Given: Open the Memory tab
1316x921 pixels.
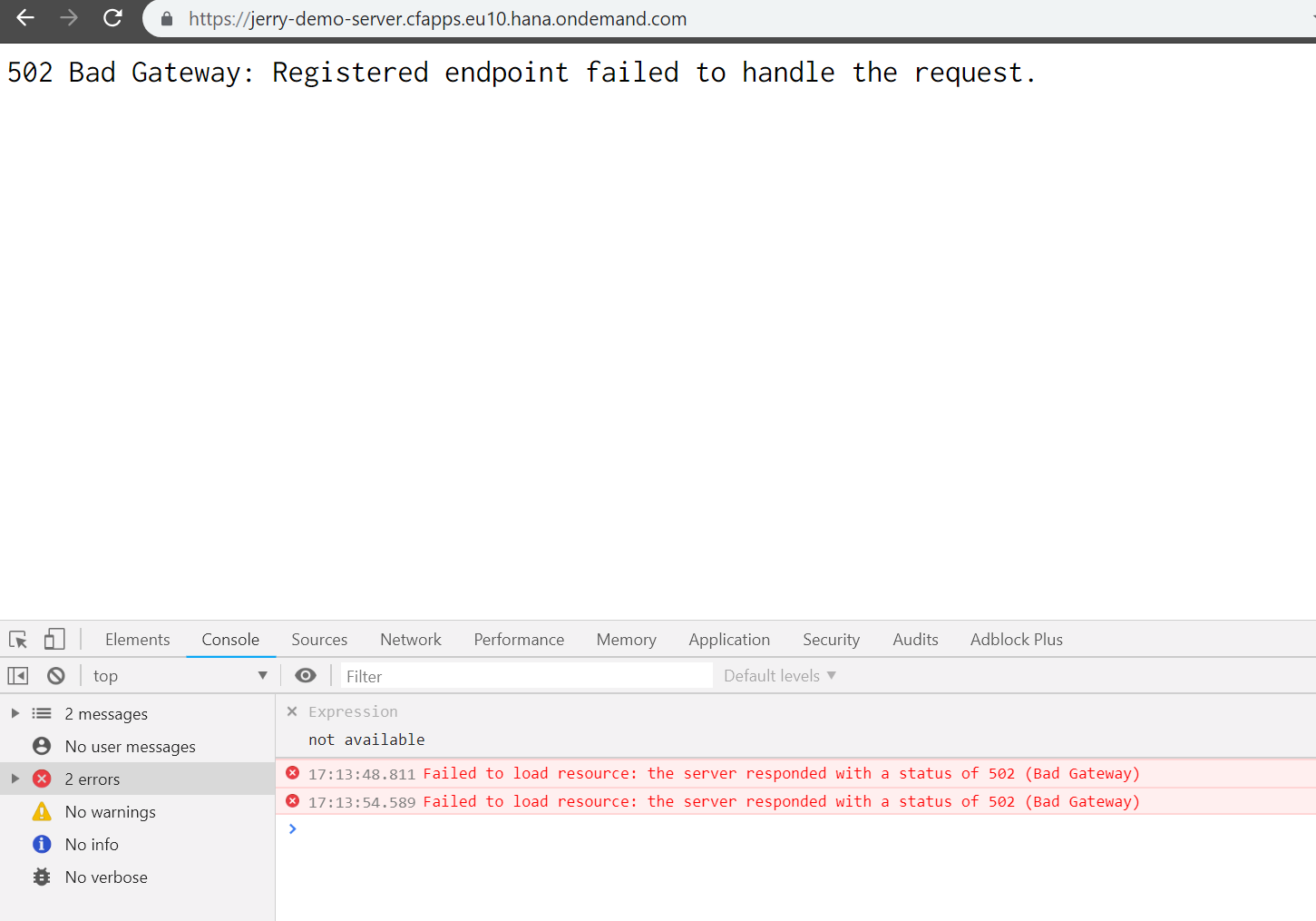Looking at the screenshot, I should [x=627, y=640].
